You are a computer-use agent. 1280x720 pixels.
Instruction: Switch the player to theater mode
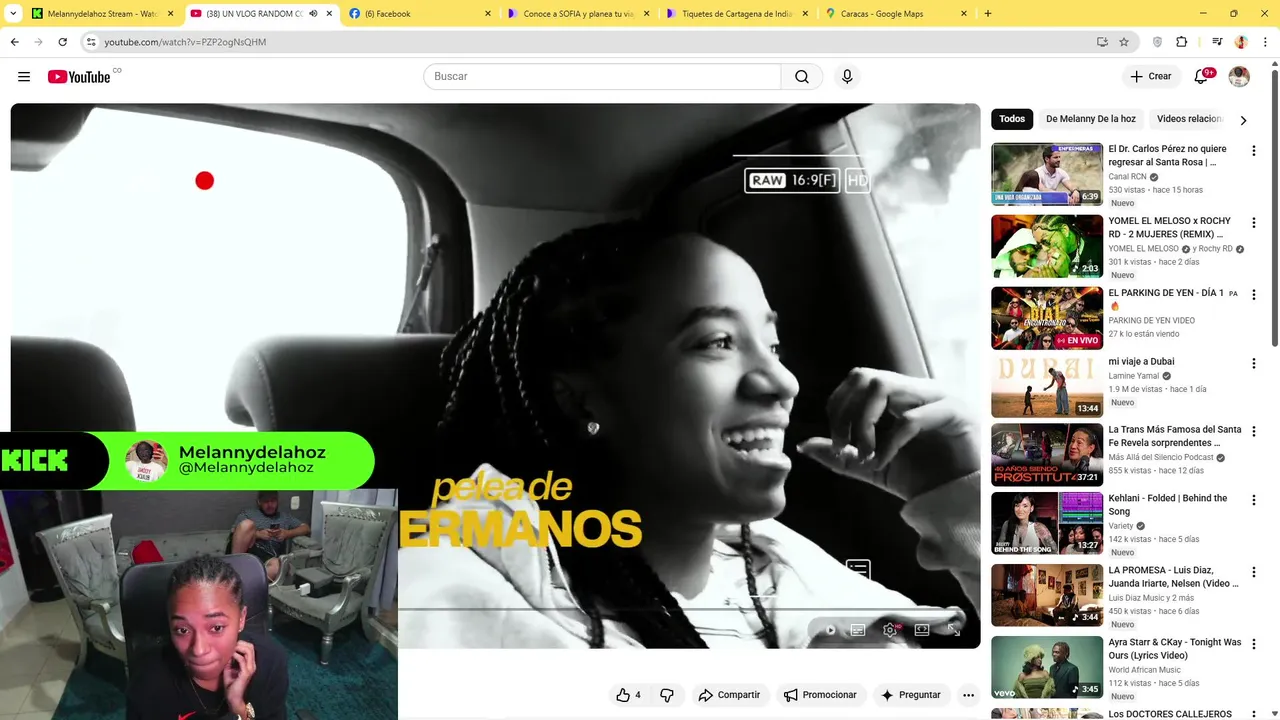tap(922, 630)
